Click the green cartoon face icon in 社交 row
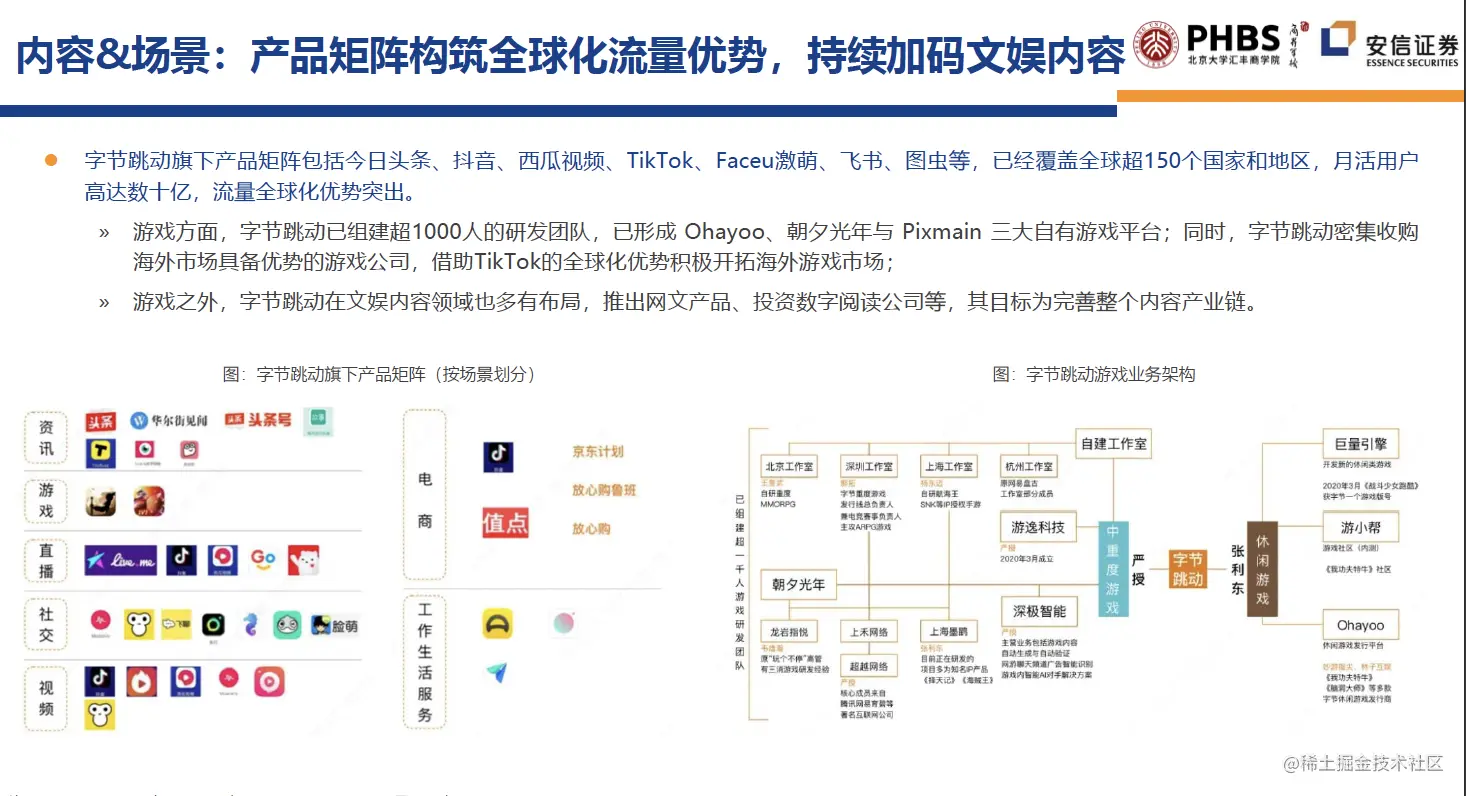This screenshot has width=1466, height=796. (287, 625)
